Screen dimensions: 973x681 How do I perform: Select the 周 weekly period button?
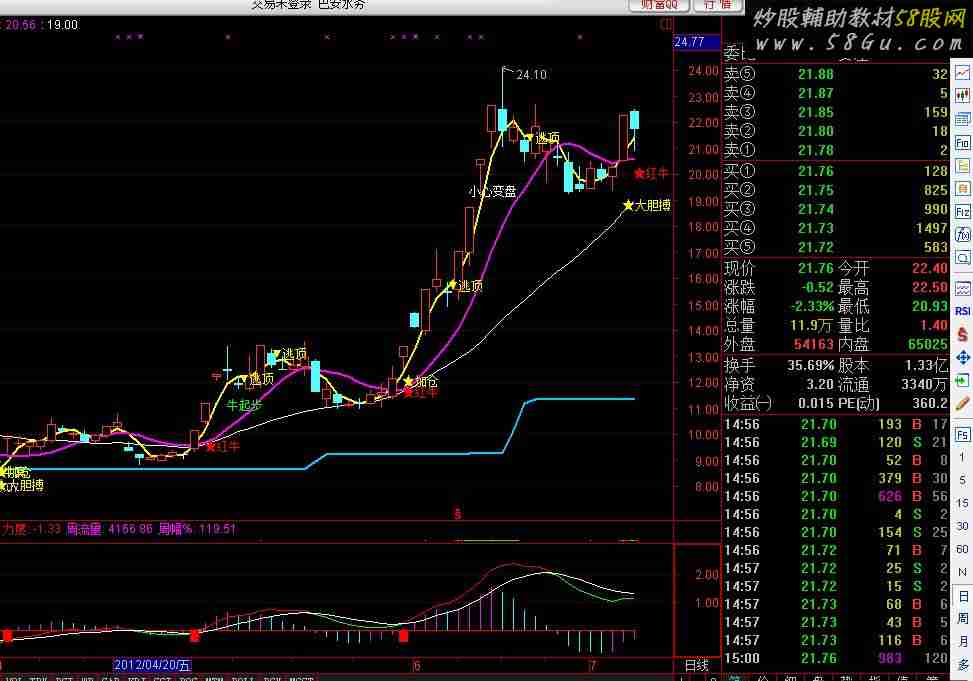(x=963, y=620)
